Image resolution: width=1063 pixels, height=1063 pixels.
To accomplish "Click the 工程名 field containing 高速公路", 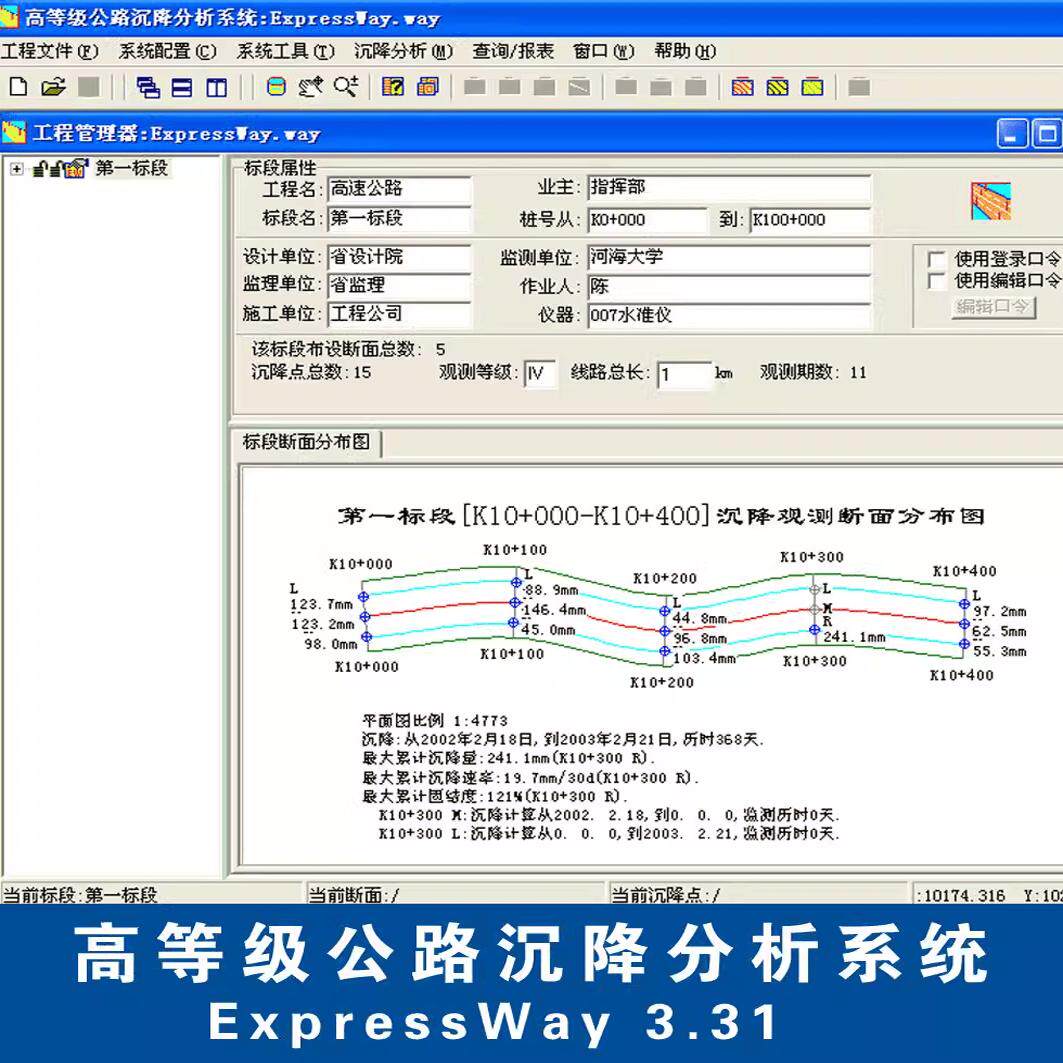I will click(399, 189).
